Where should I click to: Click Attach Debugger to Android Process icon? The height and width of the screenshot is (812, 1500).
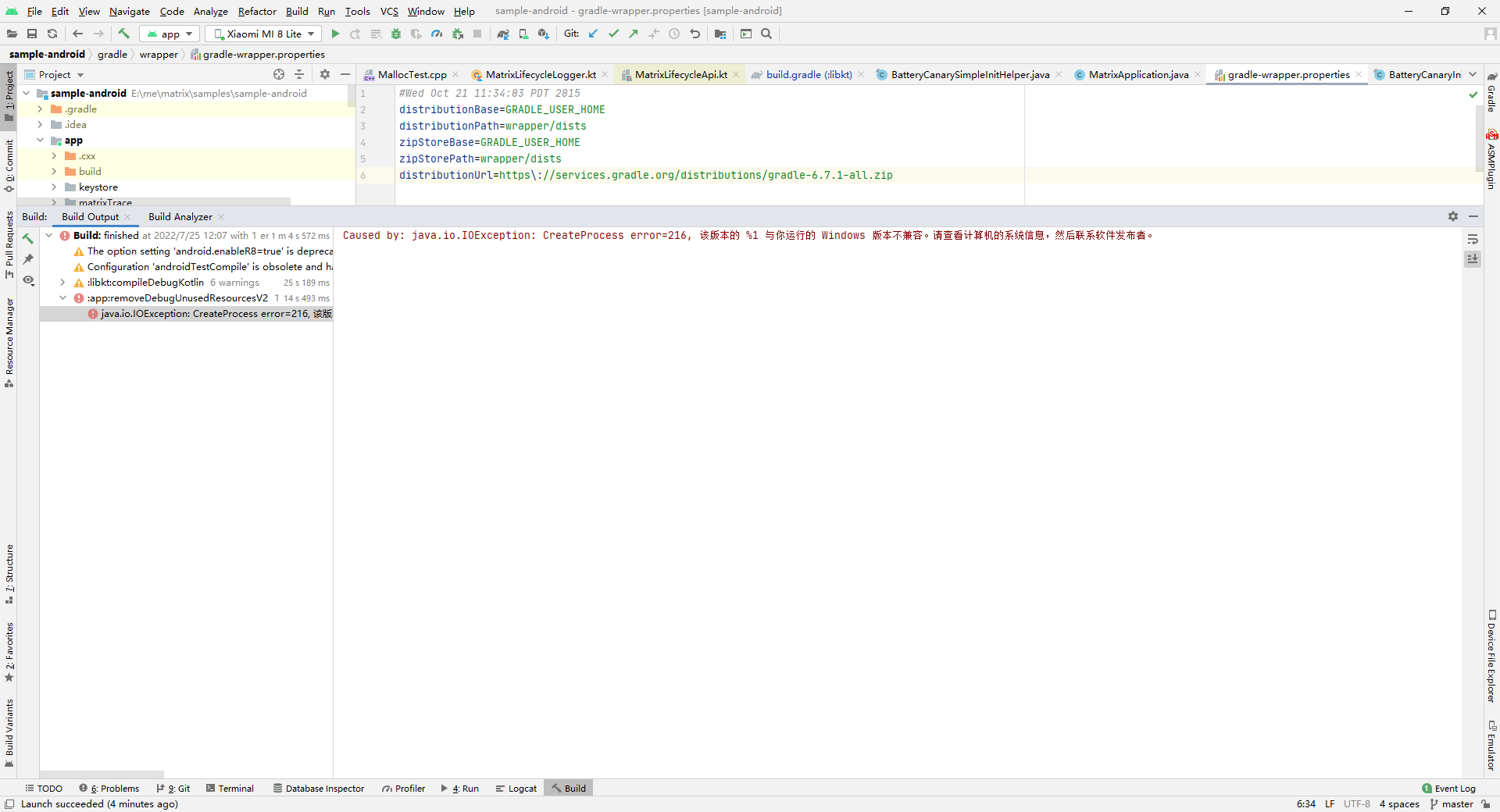458,34
